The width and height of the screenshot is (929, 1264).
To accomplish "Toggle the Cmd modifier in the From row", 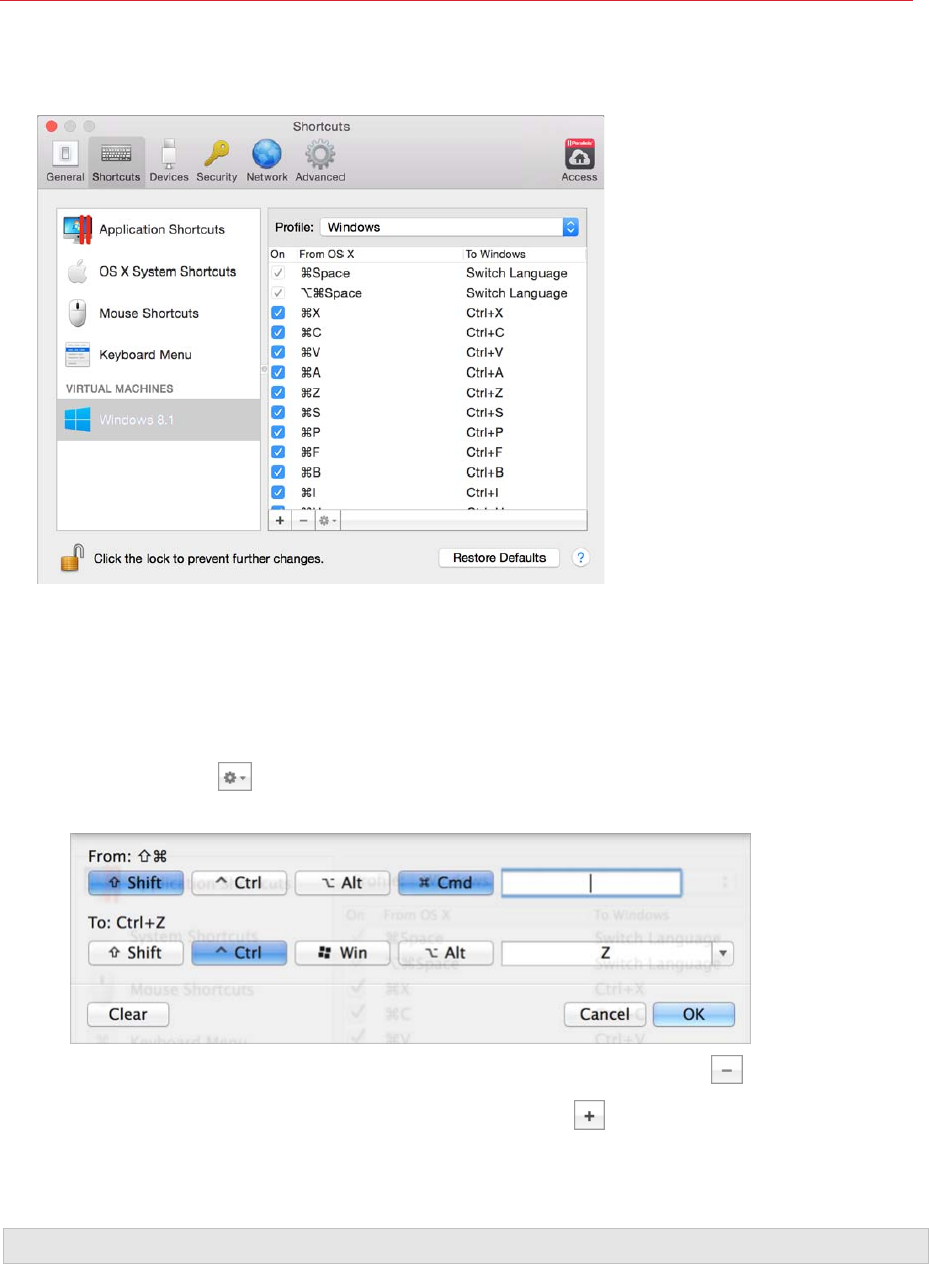I will coord(446,882).
